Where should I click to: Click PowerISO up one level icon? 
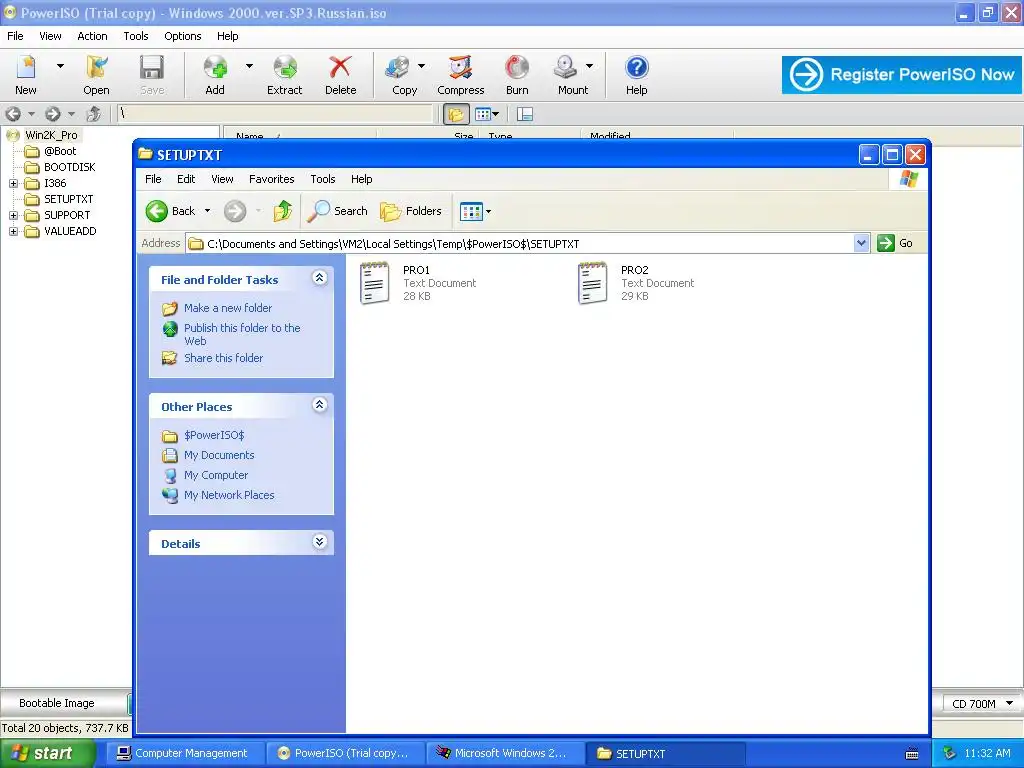(x=94, y=114)
